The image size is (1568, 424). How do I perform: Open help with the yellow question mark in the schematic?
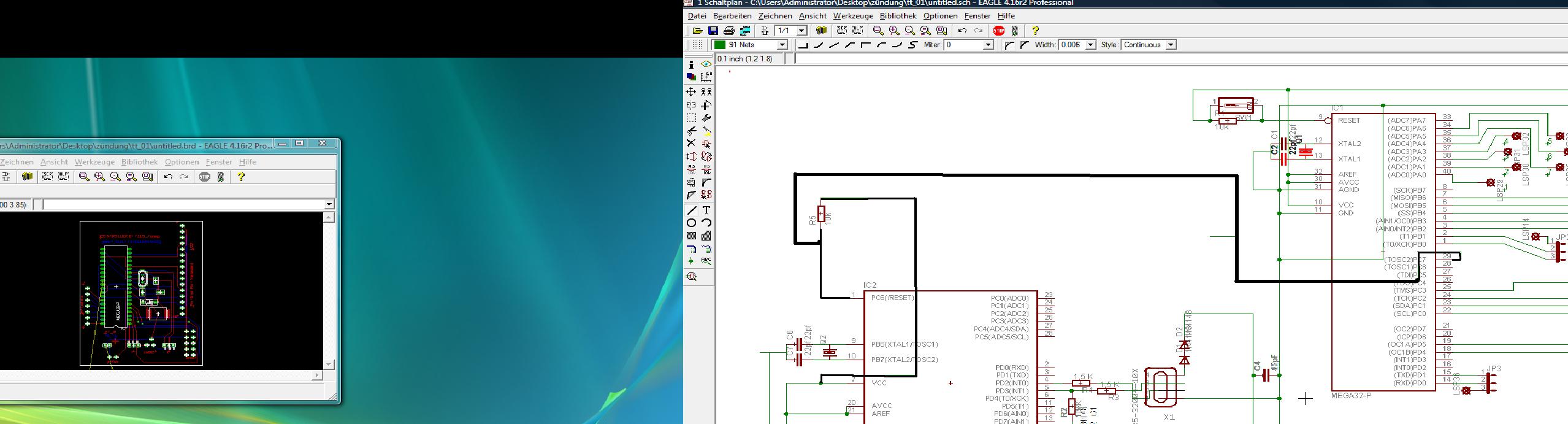click(1035, 31)
